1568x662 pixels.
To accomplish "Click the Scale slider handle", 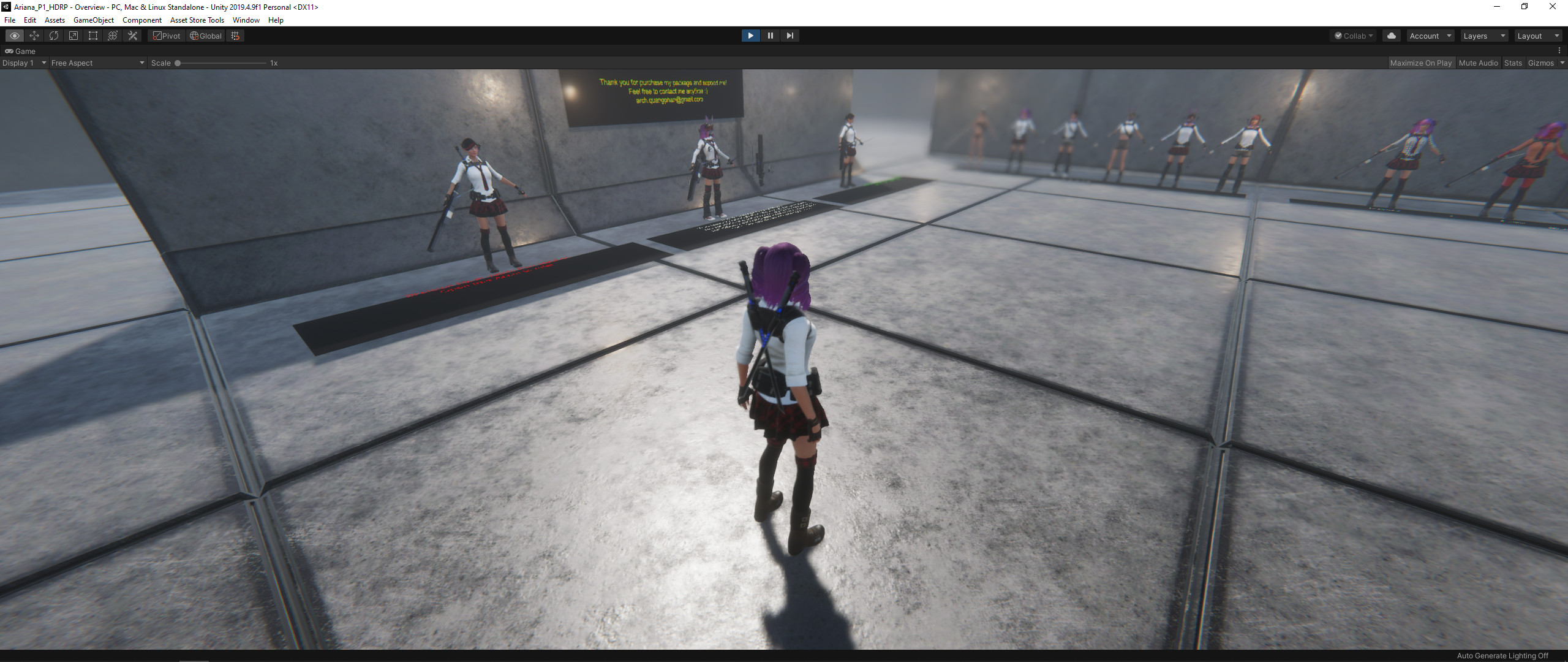I will 178,63.
